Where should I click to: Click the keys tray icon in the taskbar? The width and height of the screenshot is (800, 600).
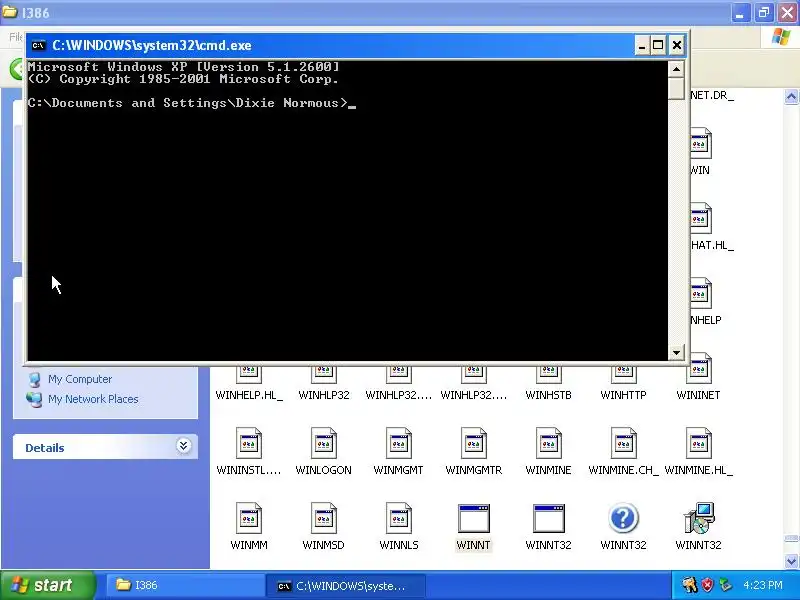pos(689,585)
